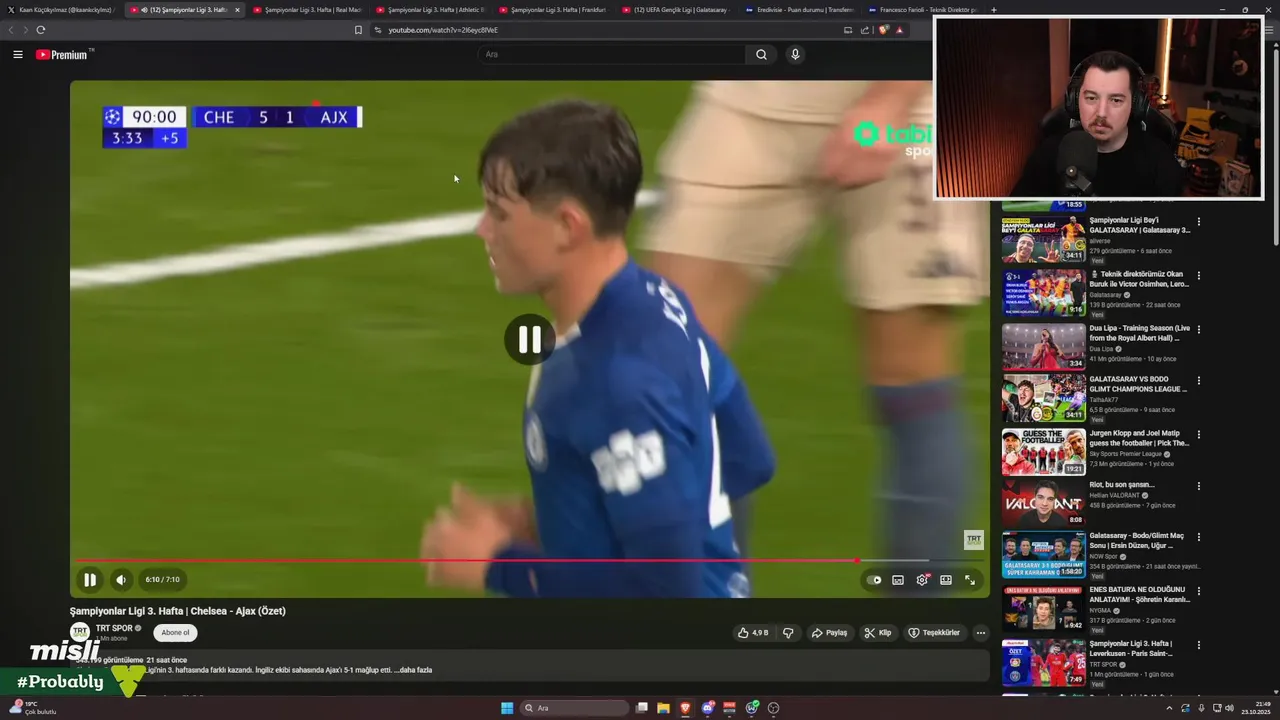Screen dimensions: 1280x720
Task: Dislike the video with thumbs down
Action: pos(788,633)
